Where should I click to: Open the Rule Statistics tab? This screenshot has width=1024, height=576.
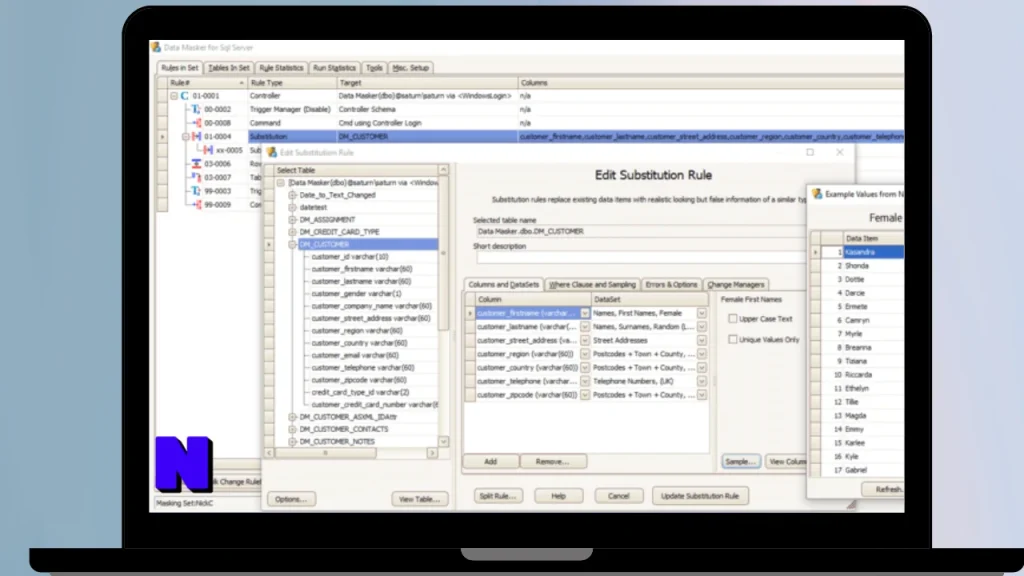[281, 68]
